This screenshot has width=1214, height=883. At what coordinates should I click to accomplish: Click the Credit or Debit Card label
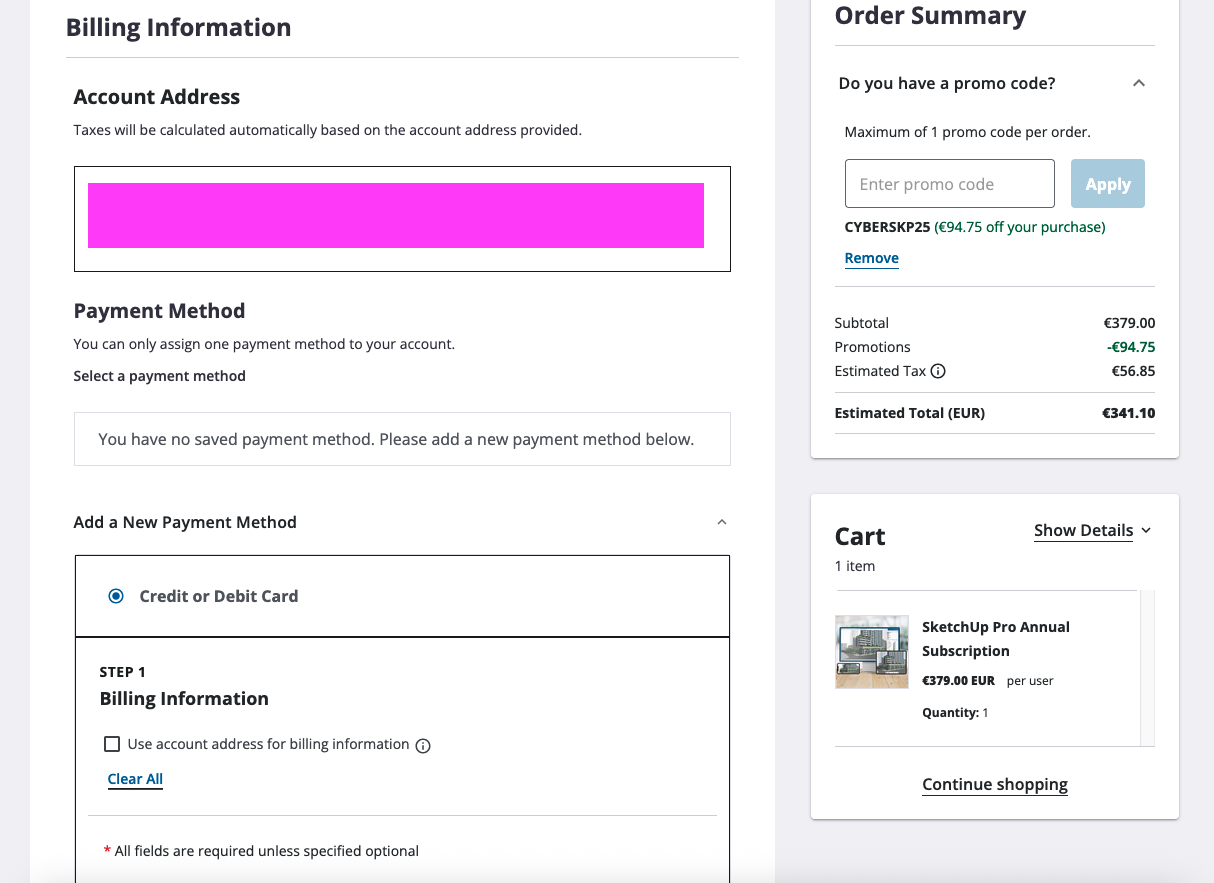click(219, 596)
